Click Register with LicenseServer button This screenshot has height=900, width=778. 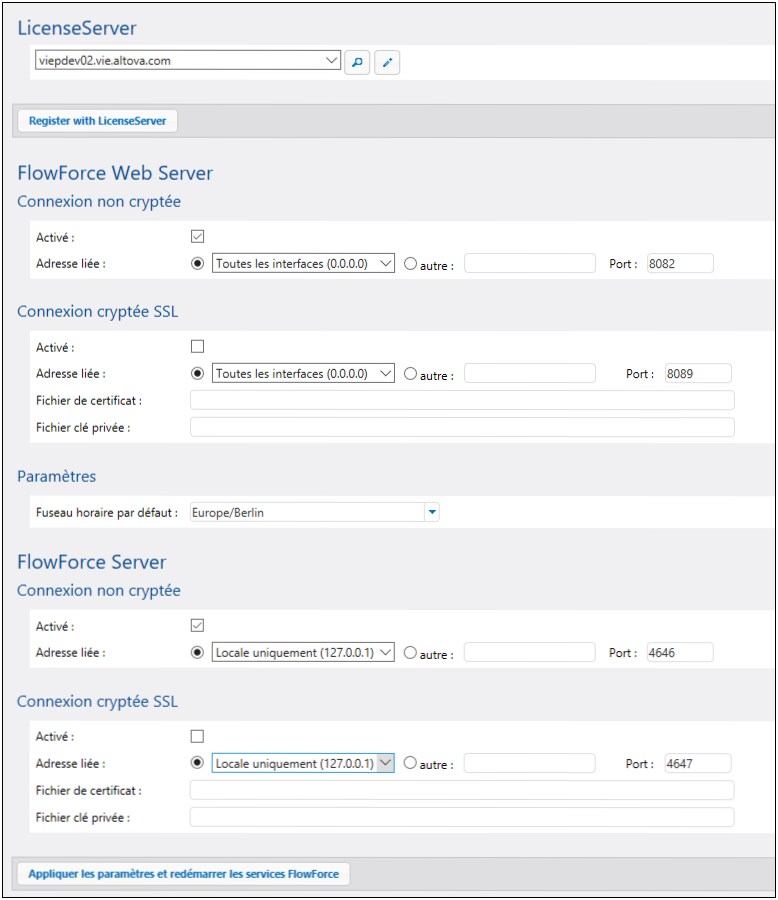click(x=97, y=121)
